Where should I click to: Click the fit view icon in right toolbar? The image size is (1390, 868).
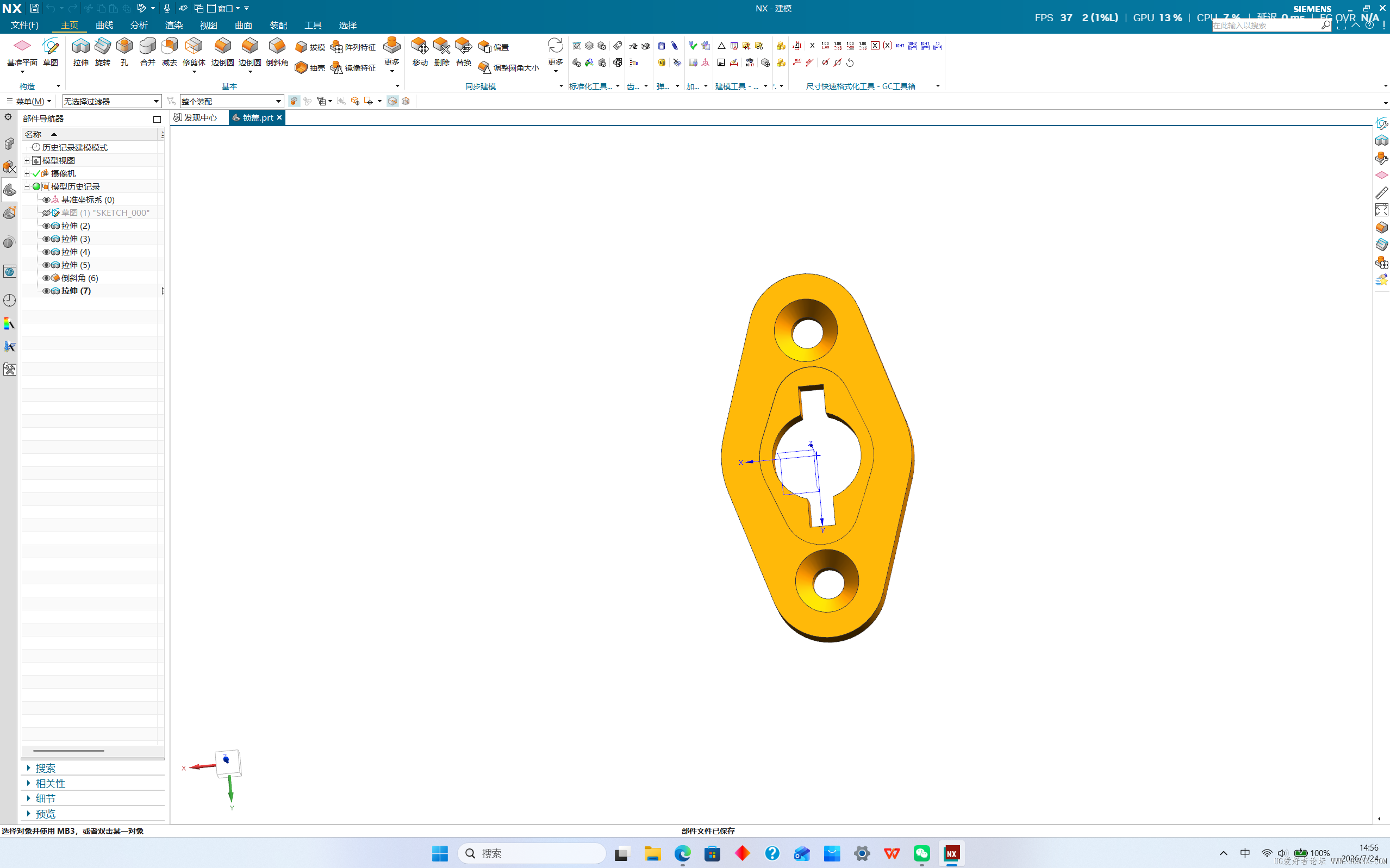pyautogui.click(x=1381, y=210)
